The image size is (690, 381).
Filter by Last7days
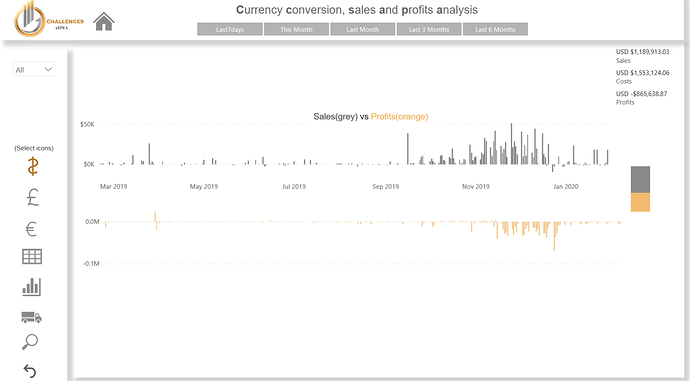[230, 29]
